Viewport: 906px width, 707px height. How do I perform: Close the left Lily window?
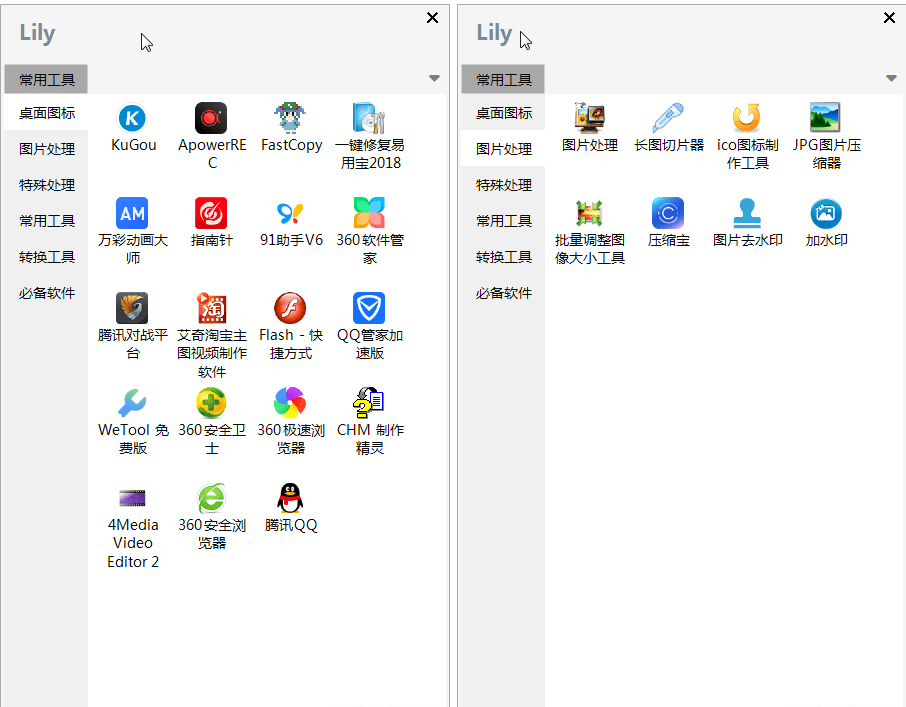coord(432,18)
